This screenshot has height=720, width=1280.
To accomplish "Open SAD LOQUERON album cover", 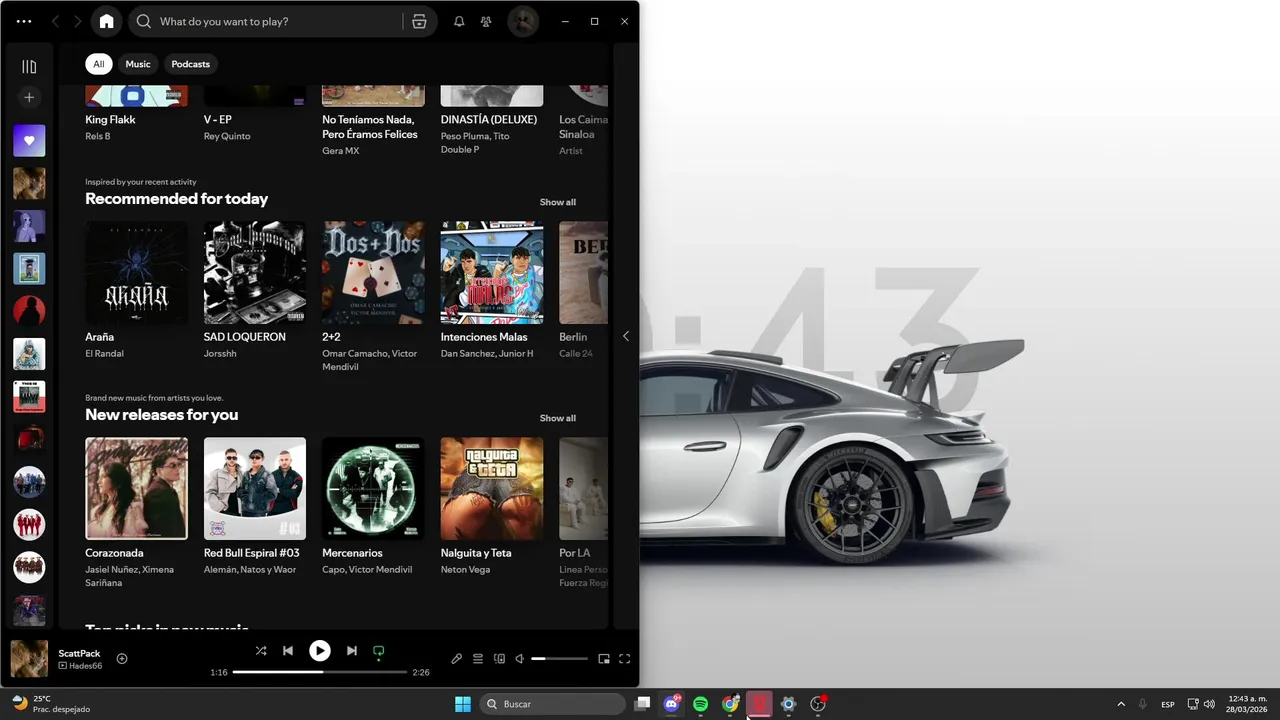I will click(x=255, y=272).
